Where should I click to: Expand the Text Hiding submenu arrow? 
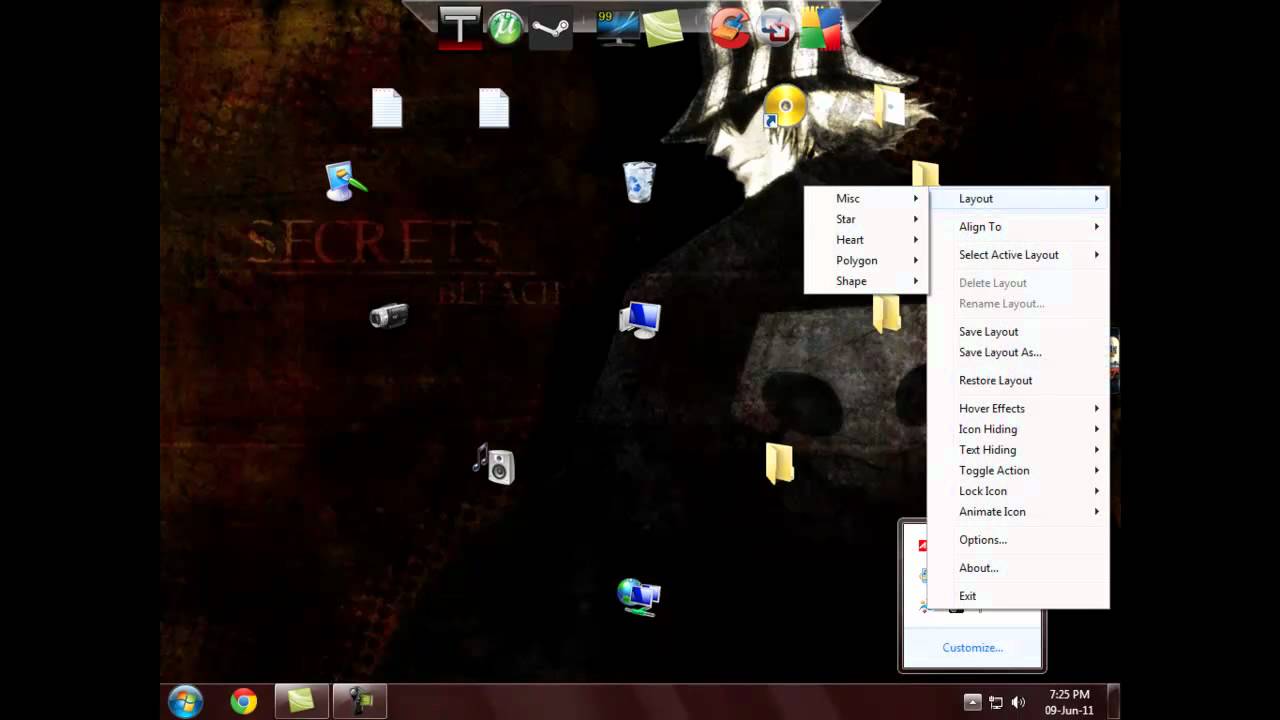(1097, 450)
